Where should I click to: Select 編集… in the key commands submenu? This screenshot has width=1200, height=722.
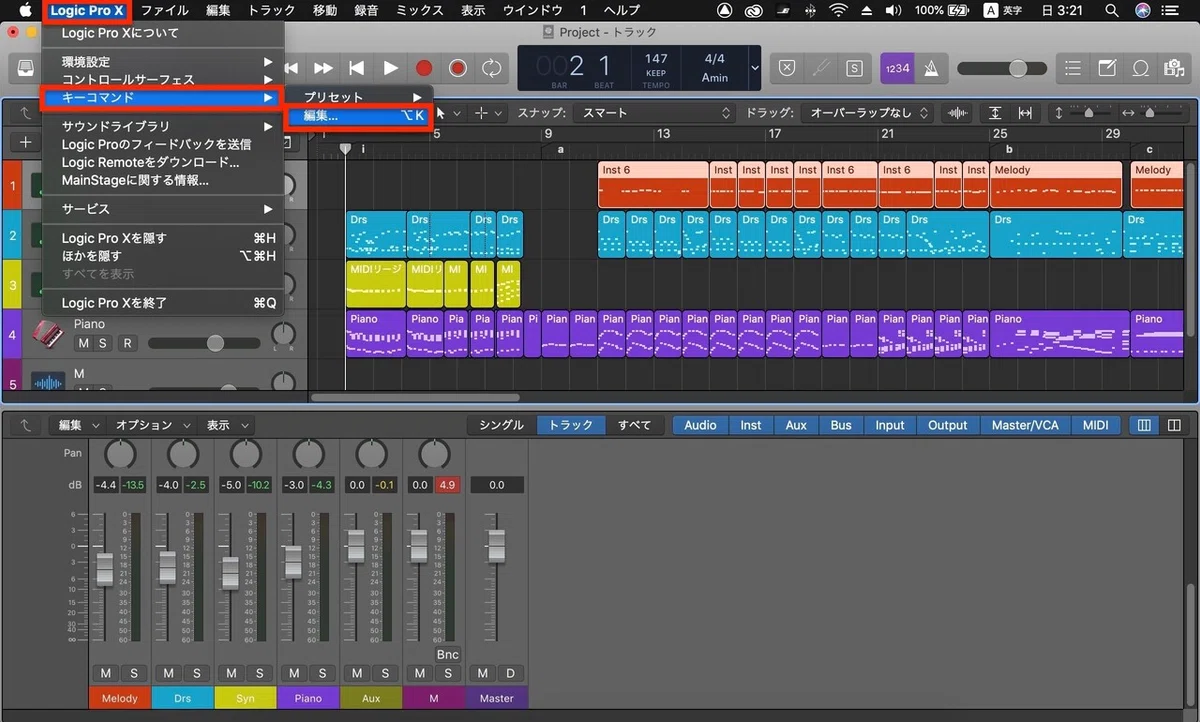[x=359, y=115]
